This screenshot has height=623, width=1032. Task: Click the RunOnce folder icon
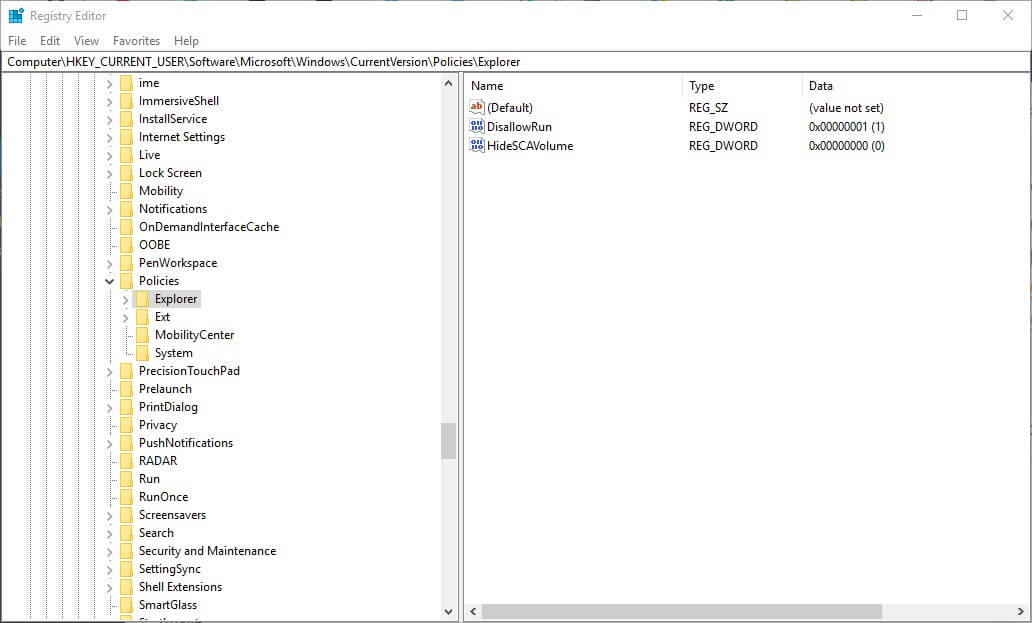pyautogui.click(x=126, y=497)
